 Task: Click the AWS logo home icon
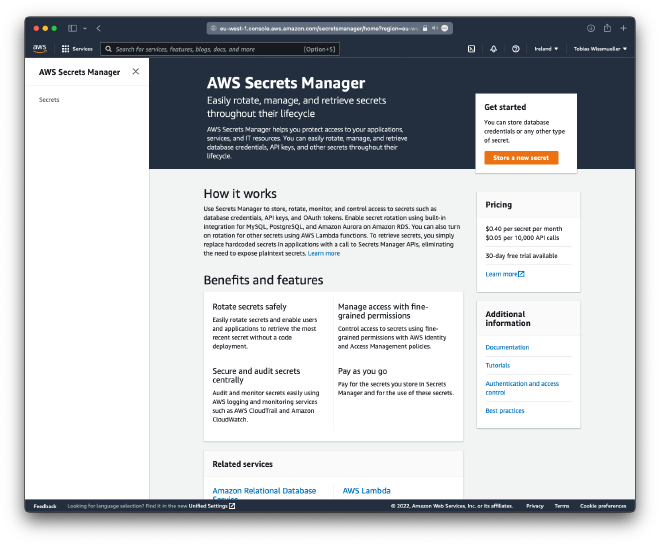tap(39, 48)
